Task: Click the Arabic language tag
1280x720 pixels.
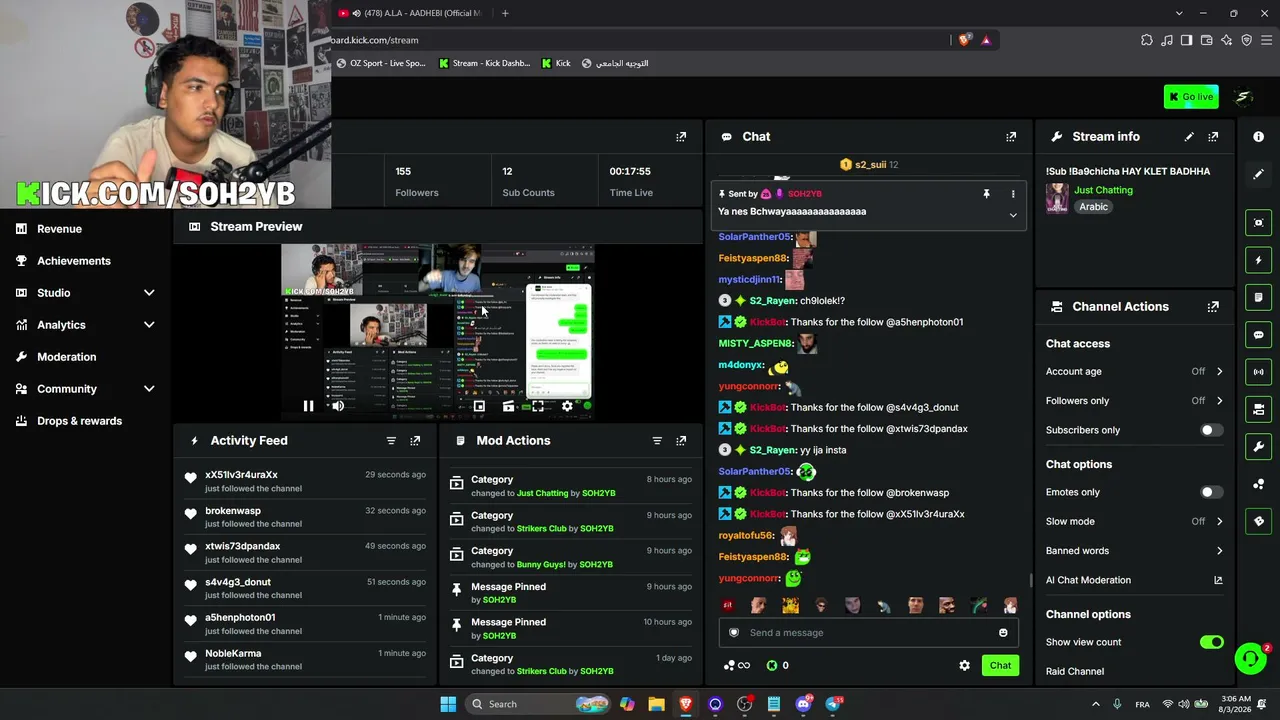Action: point(1093,207)
